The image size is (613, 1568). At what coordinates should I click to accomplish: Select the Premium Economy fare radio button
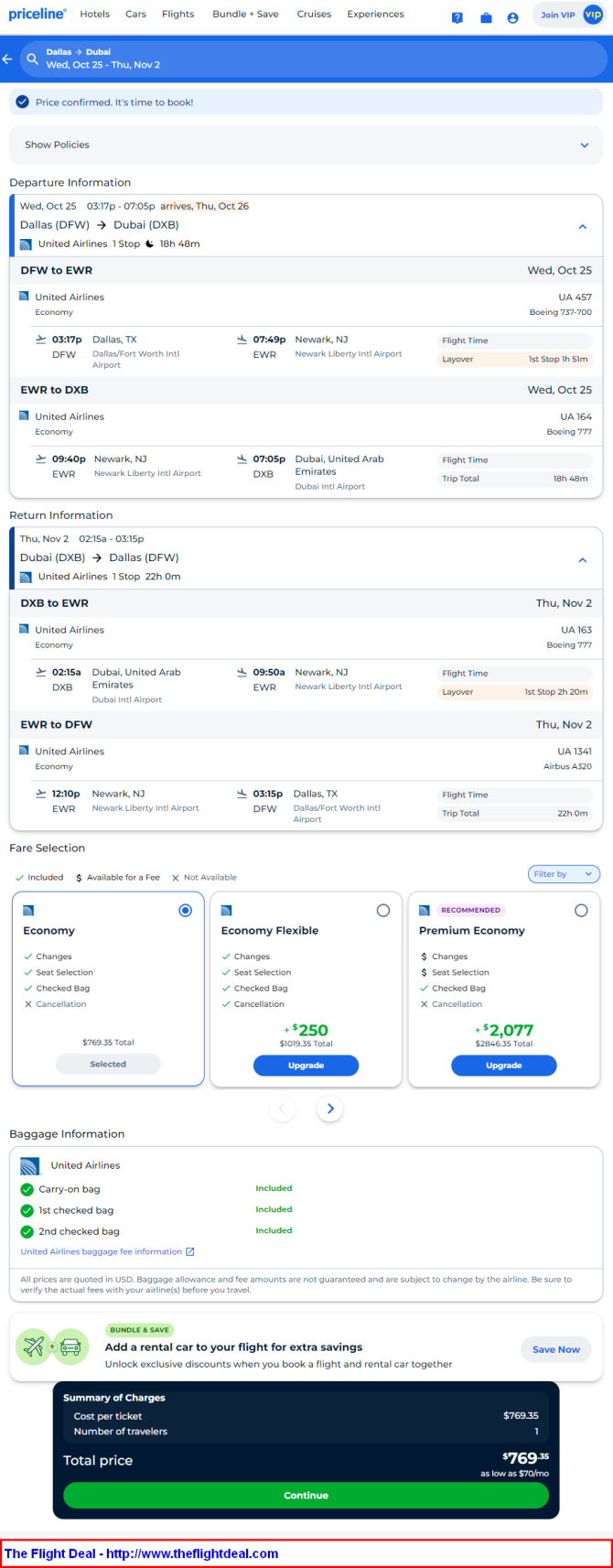[581, 910]
